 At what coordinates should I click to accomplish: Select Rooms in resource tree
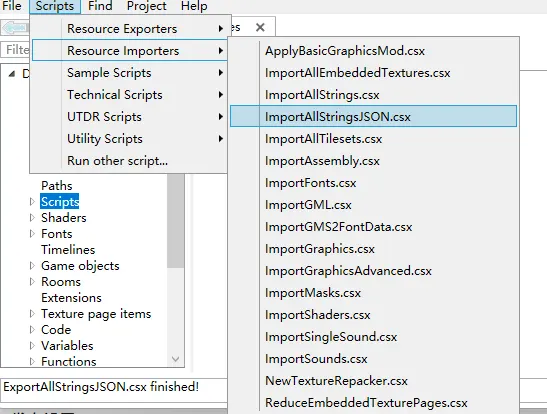tap(61, 282)
